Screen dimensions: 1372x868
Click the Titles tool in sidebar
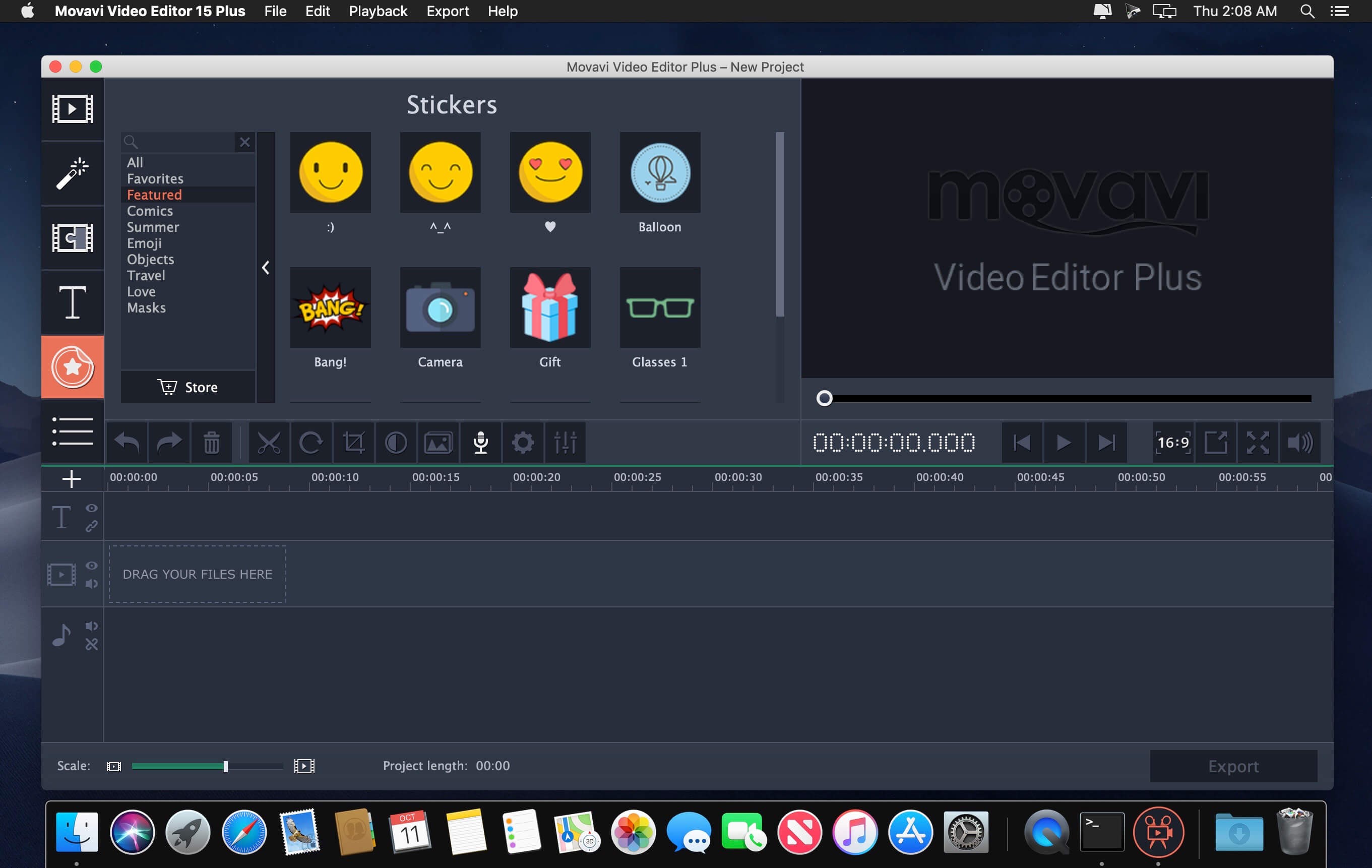tap(72, 300)
